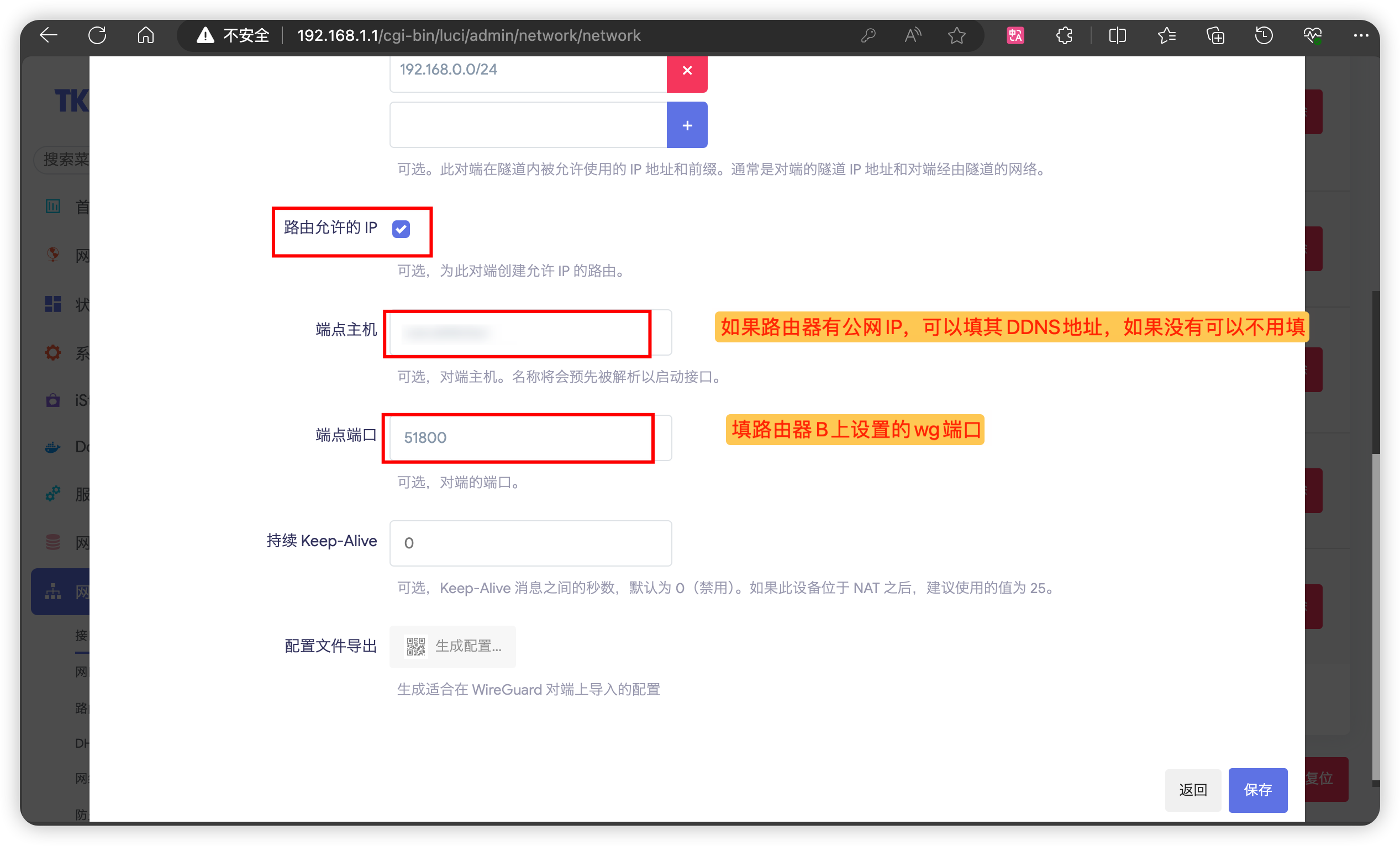Click the not-secure warning triangle icon
This screenshot has height=846, width=1400.
[x=205, y=35]
